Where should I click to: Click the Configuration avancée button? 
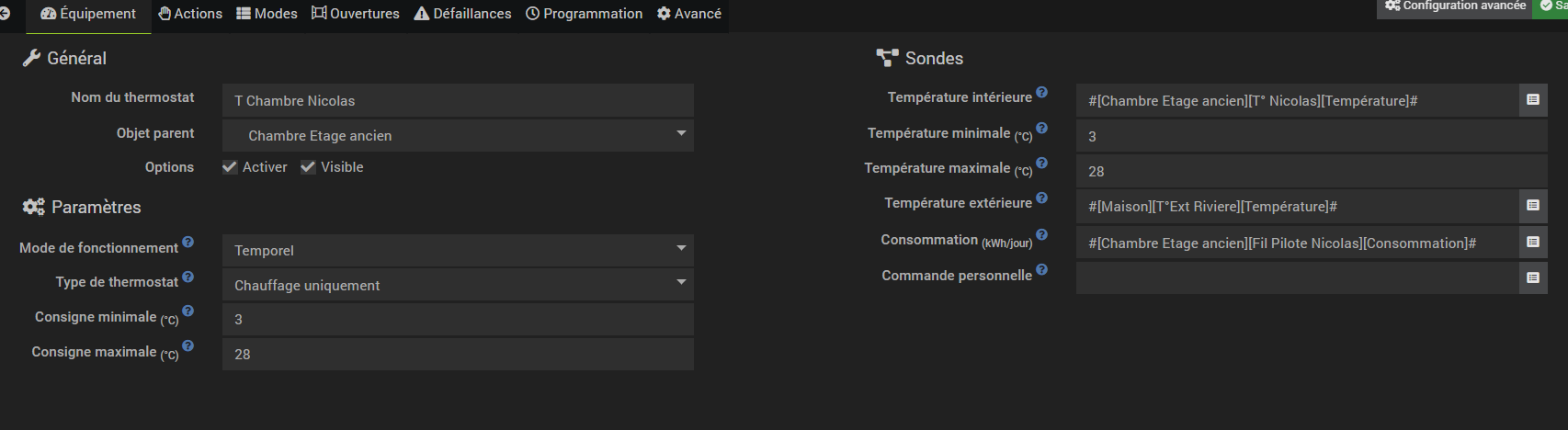1455,6
